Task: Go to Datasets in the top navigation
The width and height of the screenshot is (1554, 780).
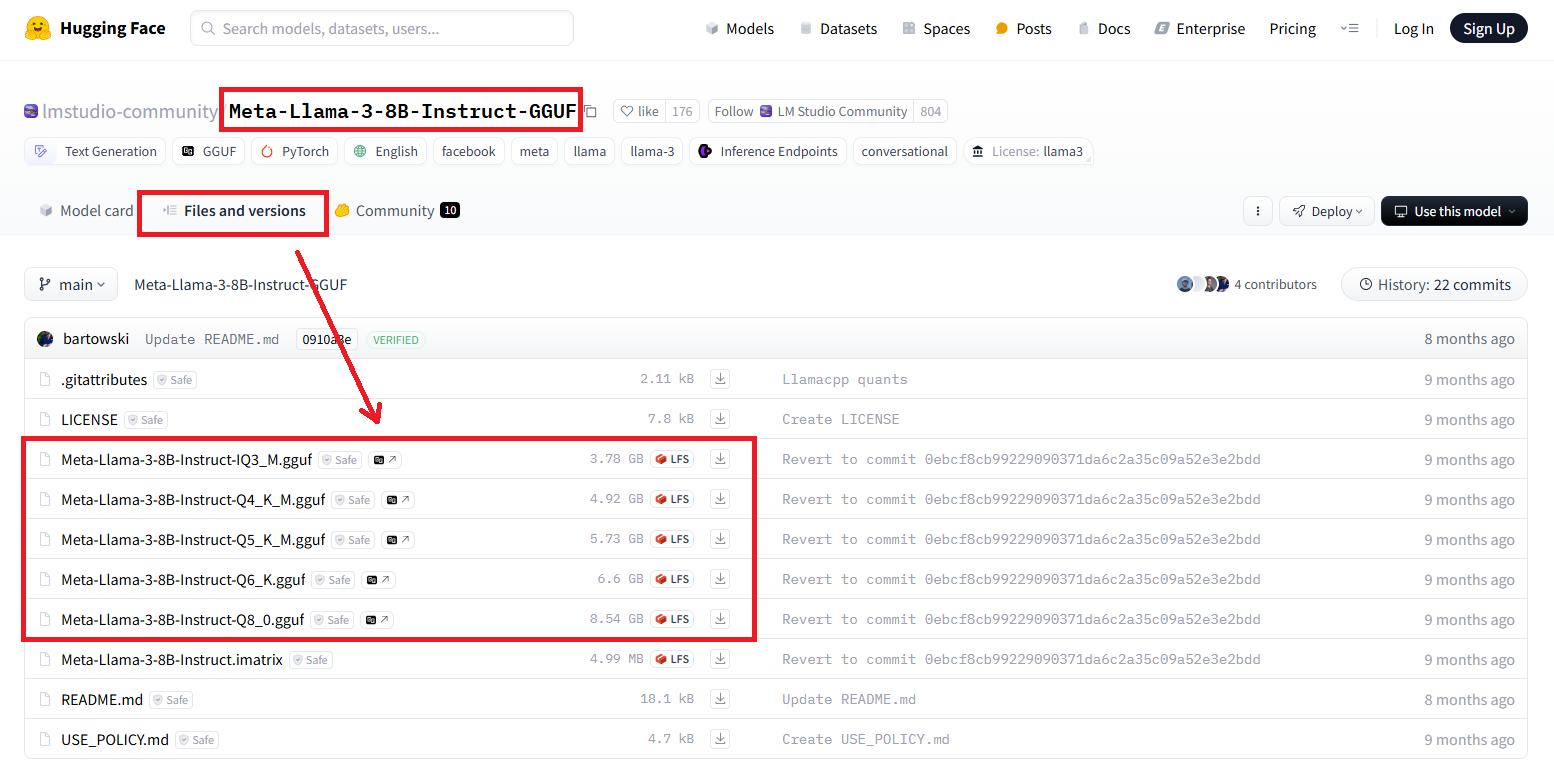Action: (x=838, y=28)
